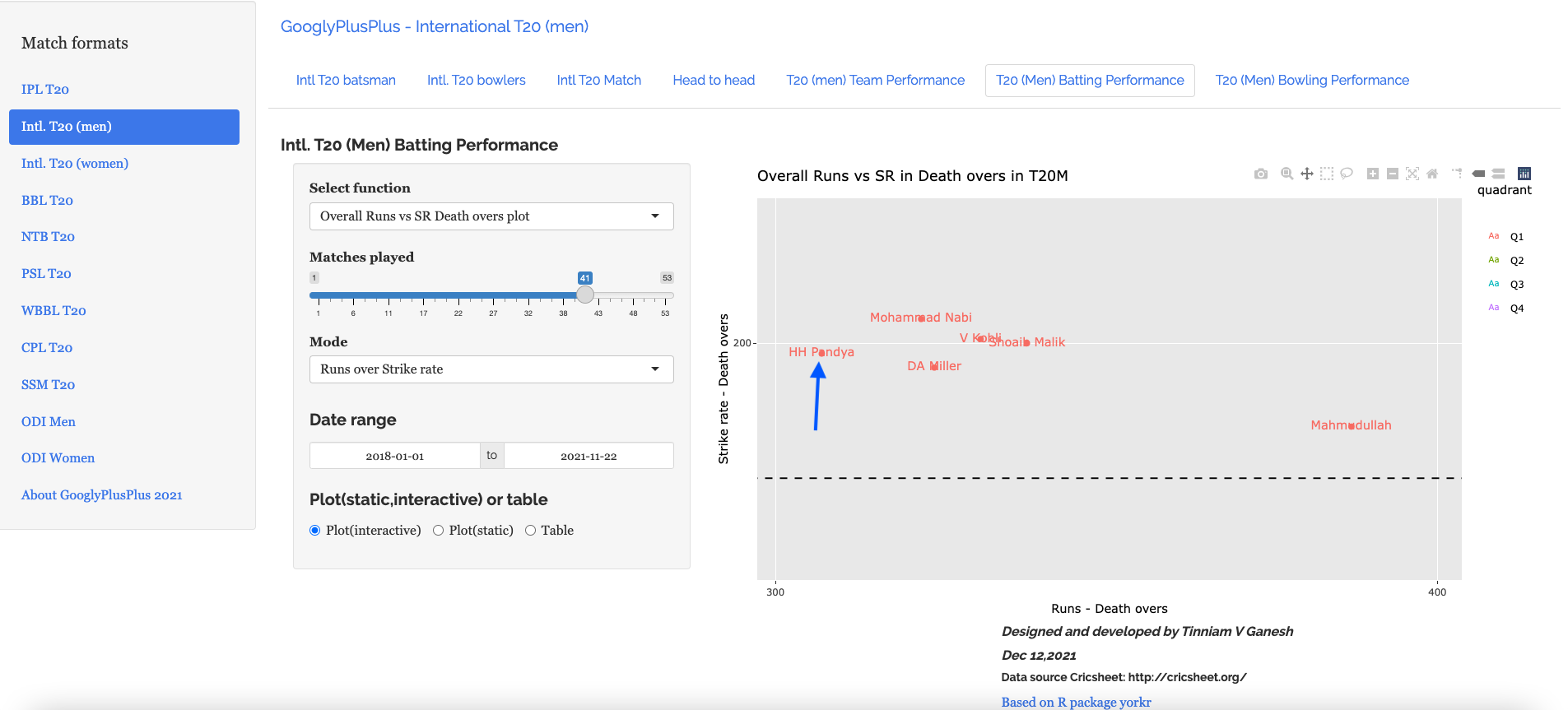Image resolution: width=1568 pixels, height=710 pixels.
Task: Select the Zoom tool in plot toolbar
Action: coord(1287,174)
